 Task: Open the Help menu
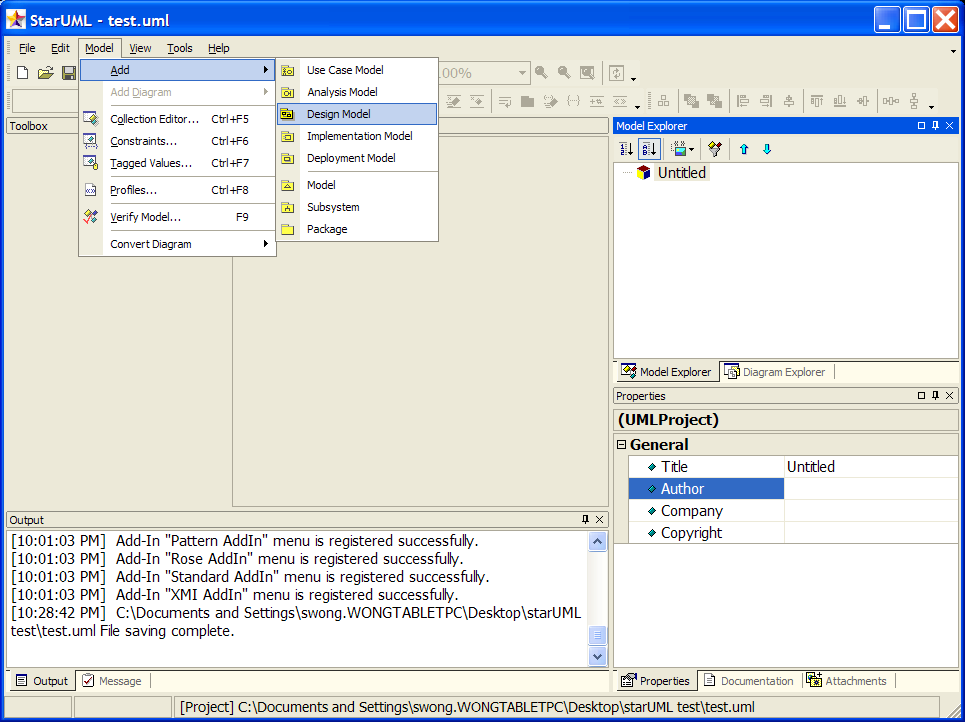coord(218,48)
